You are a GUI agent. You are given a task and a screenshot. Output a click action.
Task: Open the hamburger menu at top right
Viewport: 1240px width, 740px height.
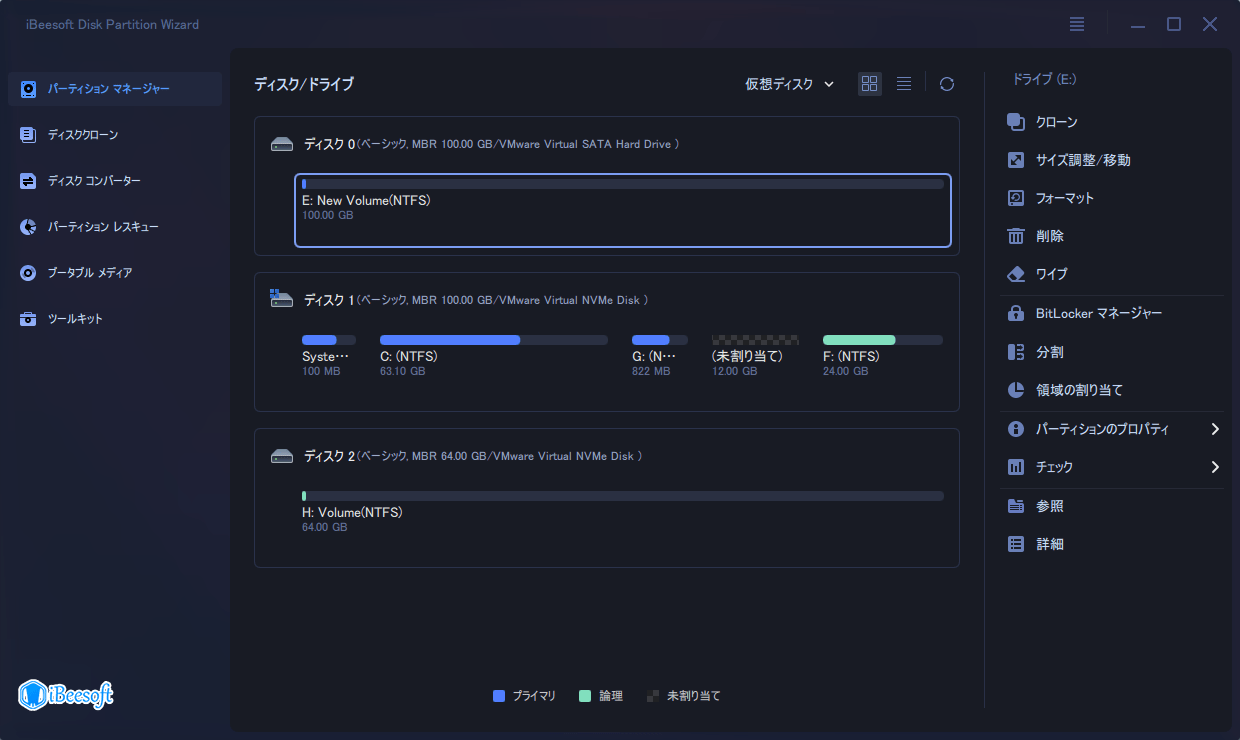point(1076,23)
